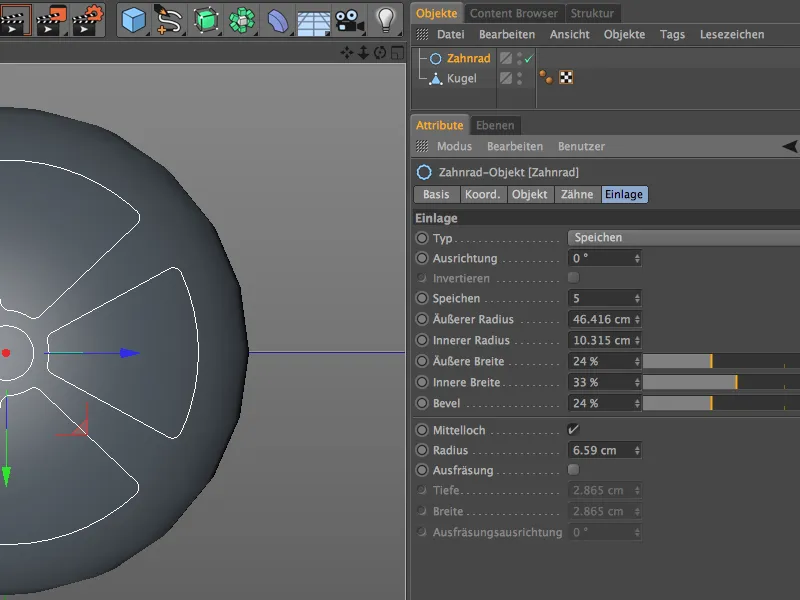This screenshot has height=600, width=800.
Task: Click the Invertieren checkbox
Action: tap(573, 278)
